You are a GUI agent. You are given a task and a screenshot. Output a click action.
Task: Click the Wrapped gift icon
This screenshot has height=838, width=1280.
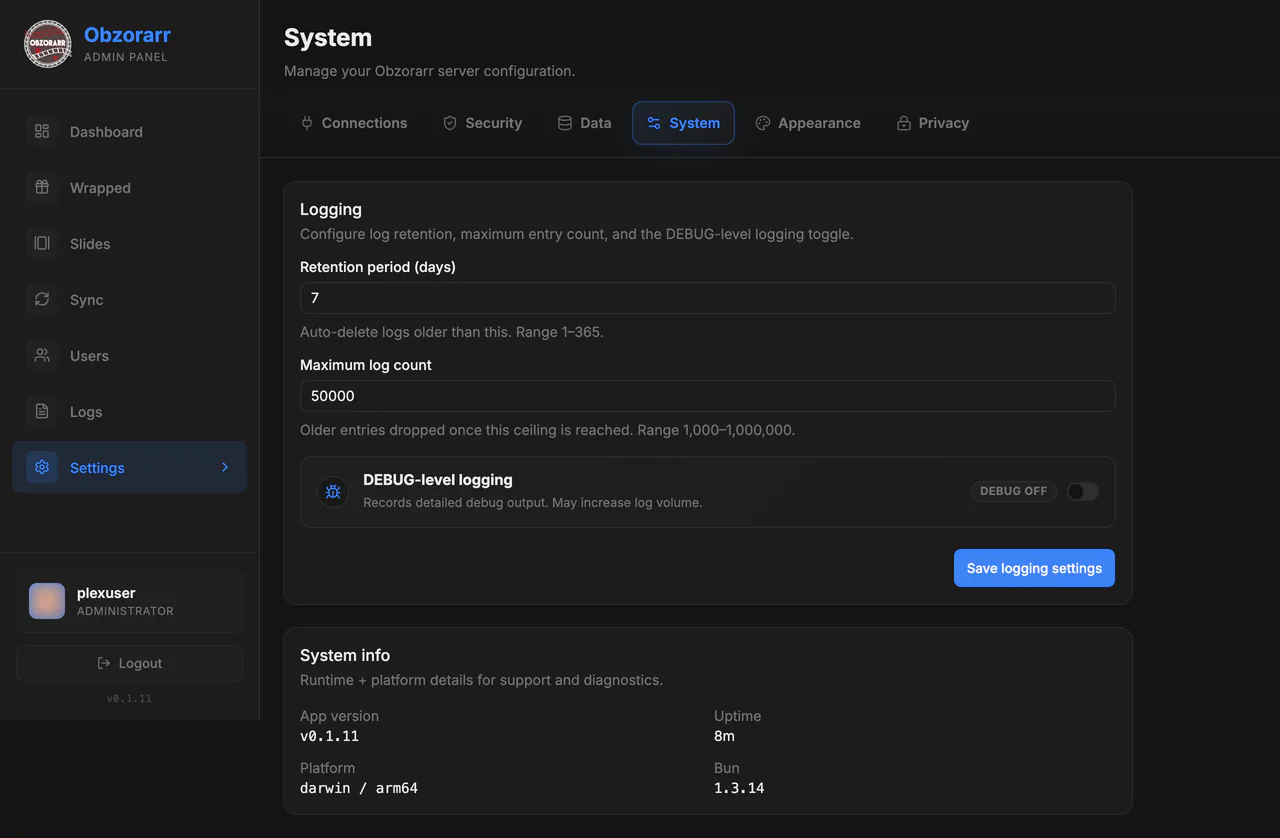pyautogui.click(x=42, y=187)
